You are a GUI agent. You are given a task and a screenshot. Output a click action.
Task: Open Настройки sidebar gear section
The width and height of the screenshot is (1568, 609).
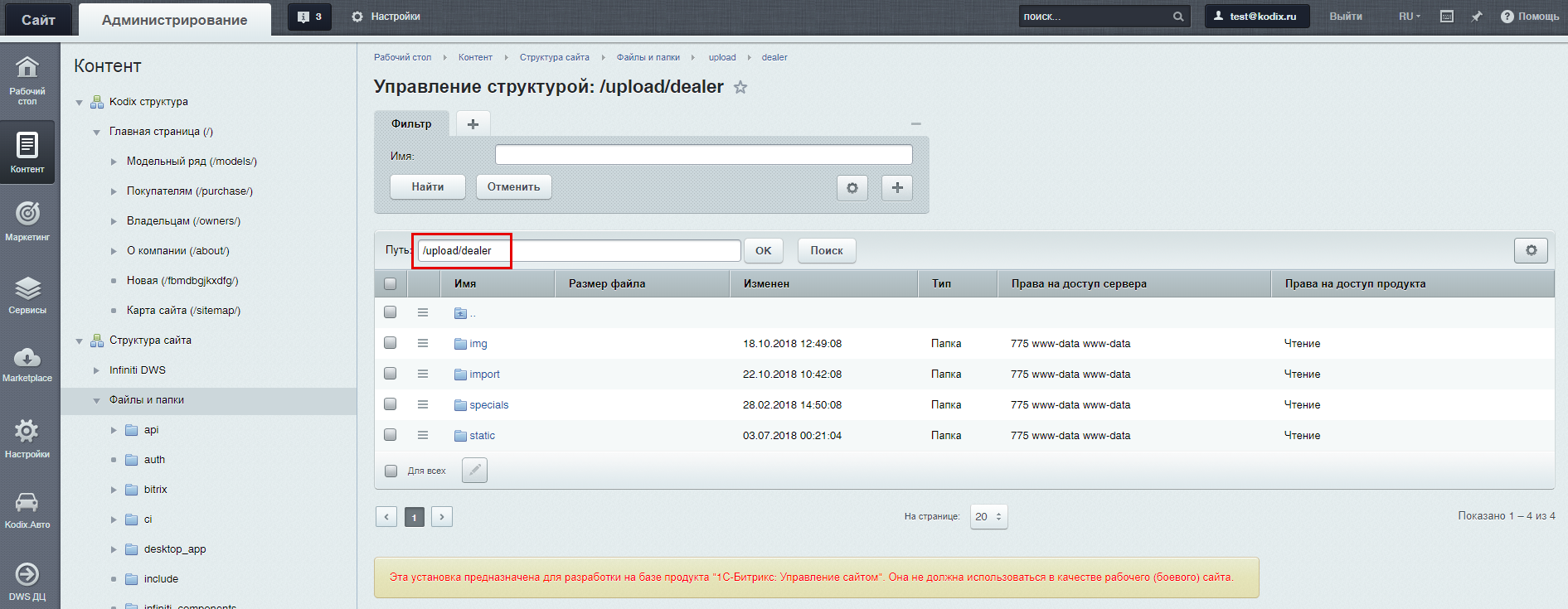(27, 438)
